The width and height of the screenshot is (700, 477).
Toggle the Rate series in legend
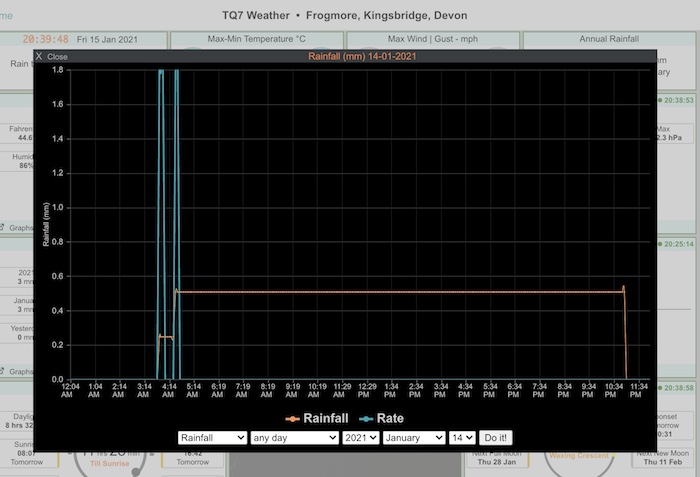pyautogui.click(x=381, y=418)
